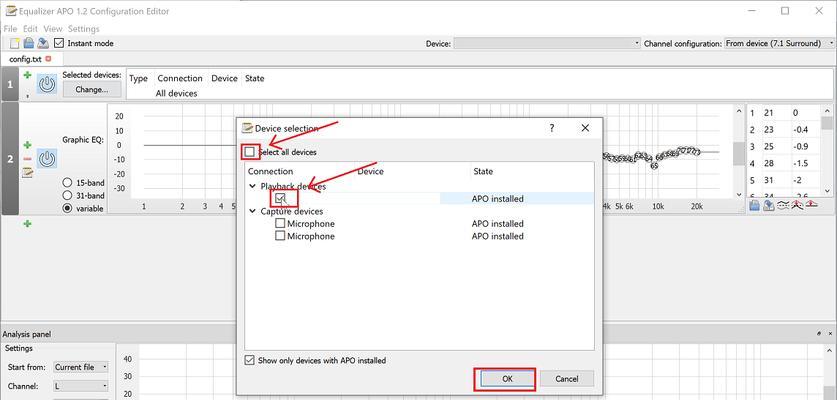Select the first Microphone row's APO installed state
This screenshot has width=837, height=400.
click(498, 224)
